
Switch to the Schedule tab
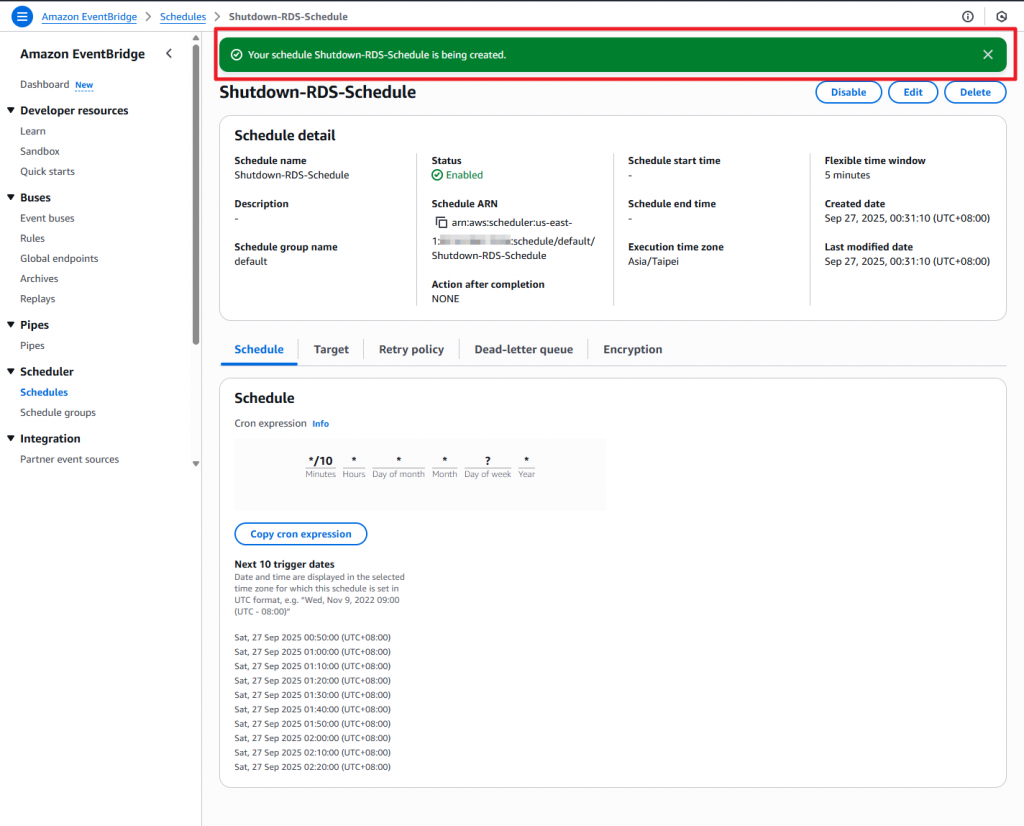tap(259, 349)
